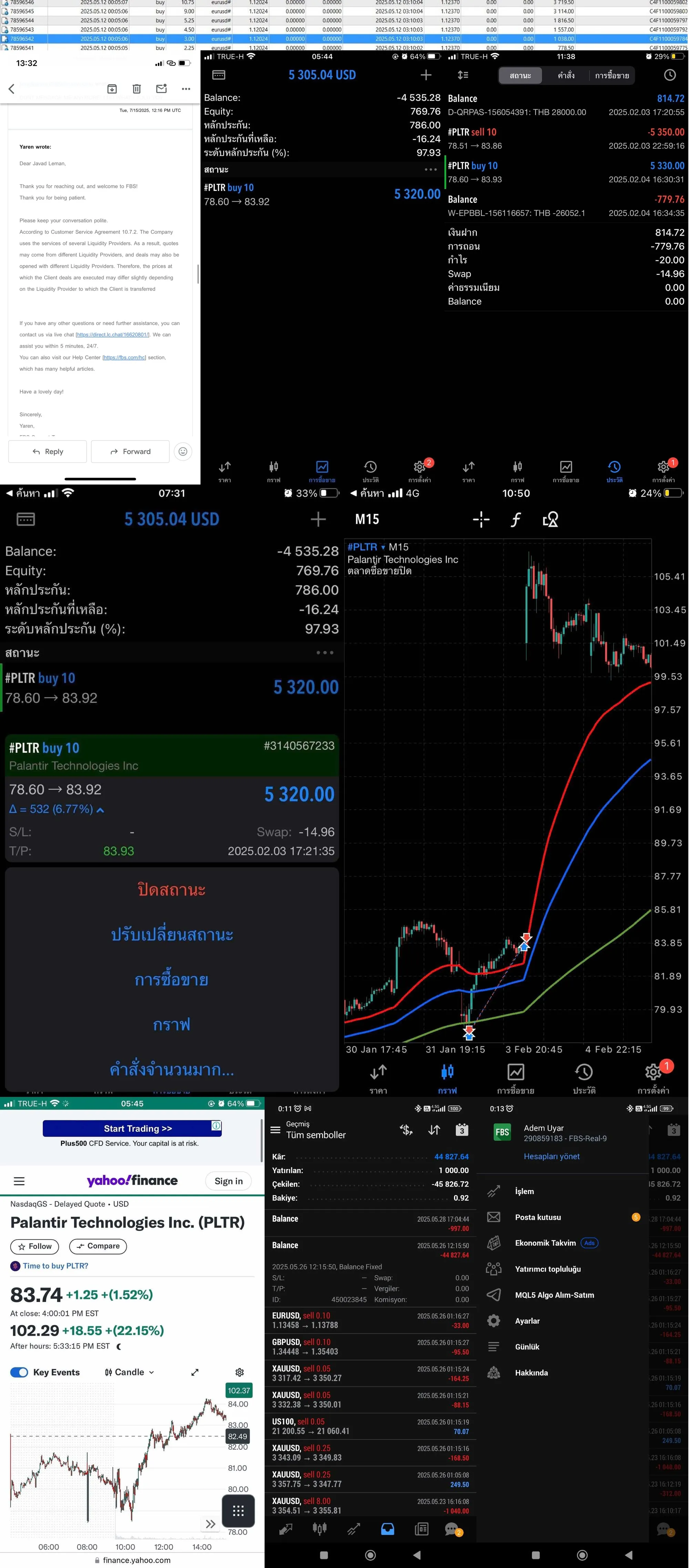Archive the email using the box icon

pos(112,89)
